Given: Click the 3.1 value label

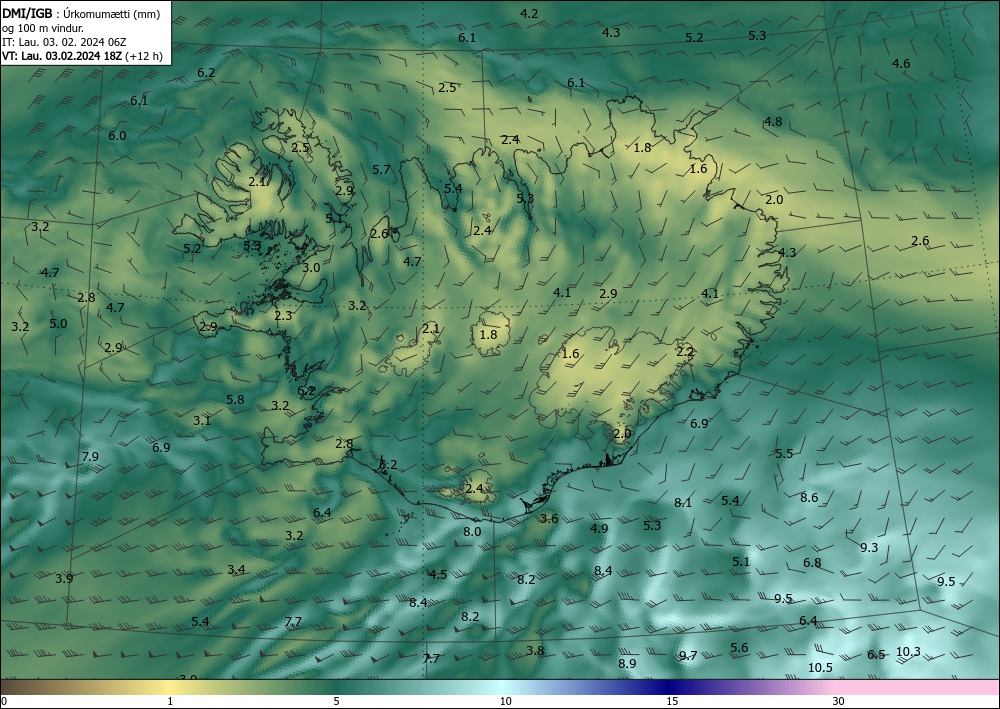Looking at the screenshot, I should (202, 420).
